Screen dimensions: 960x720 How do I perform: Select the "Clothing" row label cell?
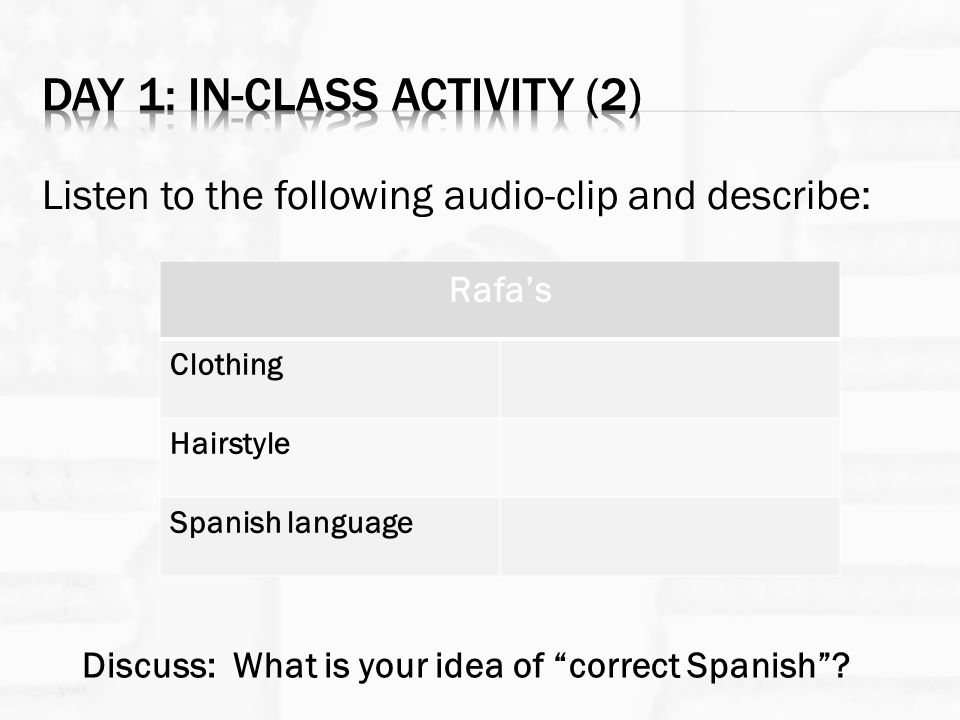330,378
